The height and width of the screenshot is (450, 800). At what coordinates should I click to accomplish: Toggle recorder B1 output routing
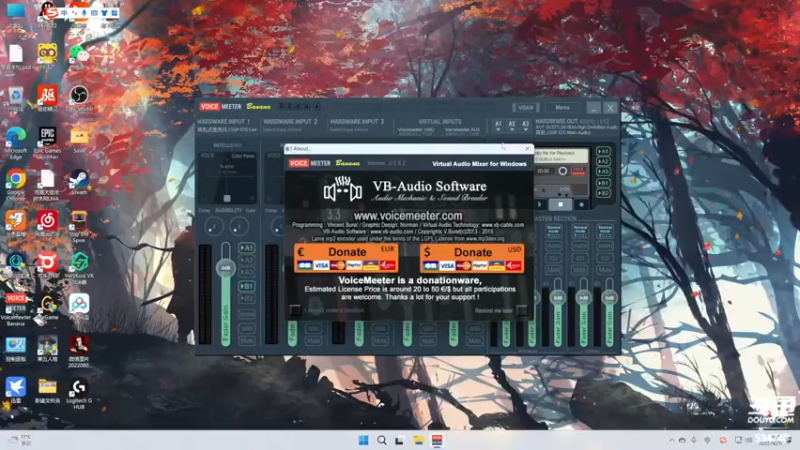tap(604, 183)
